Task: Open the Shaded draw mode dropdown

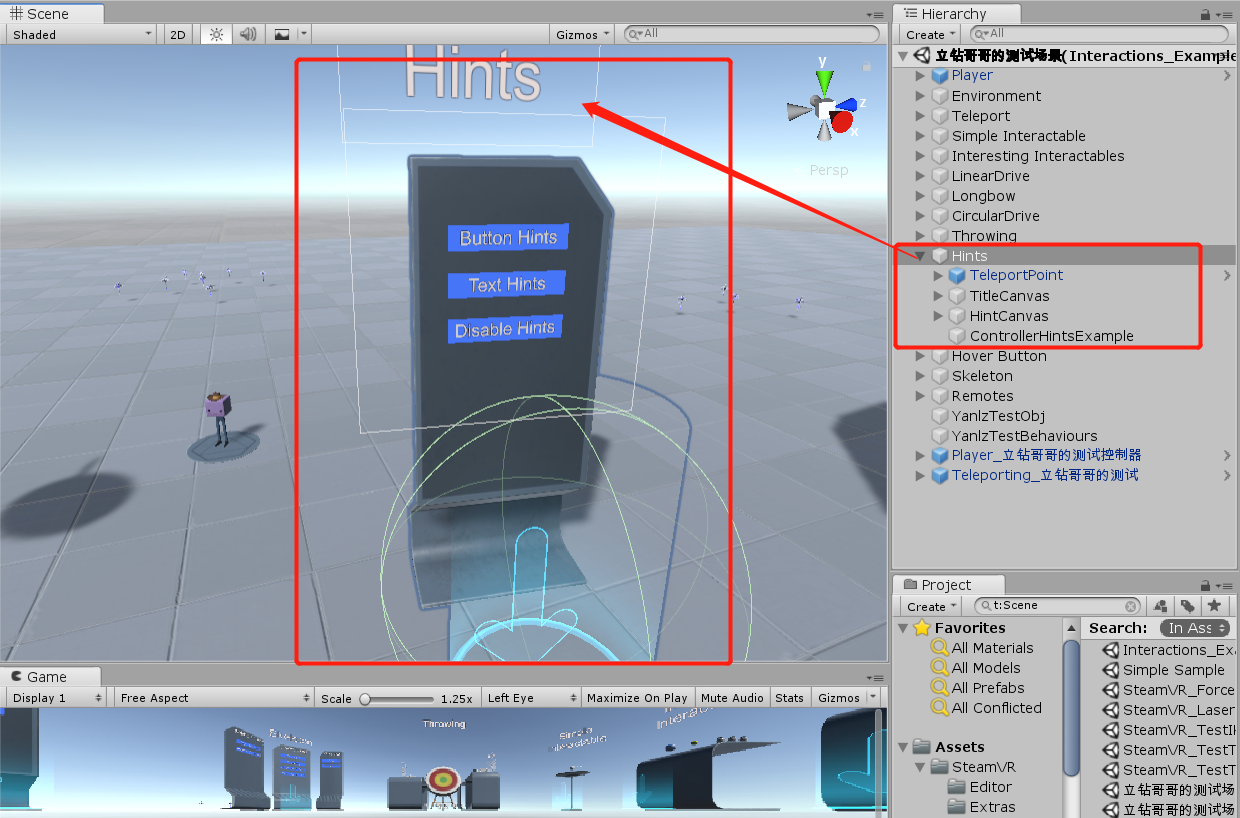Action: click(80, 33)
